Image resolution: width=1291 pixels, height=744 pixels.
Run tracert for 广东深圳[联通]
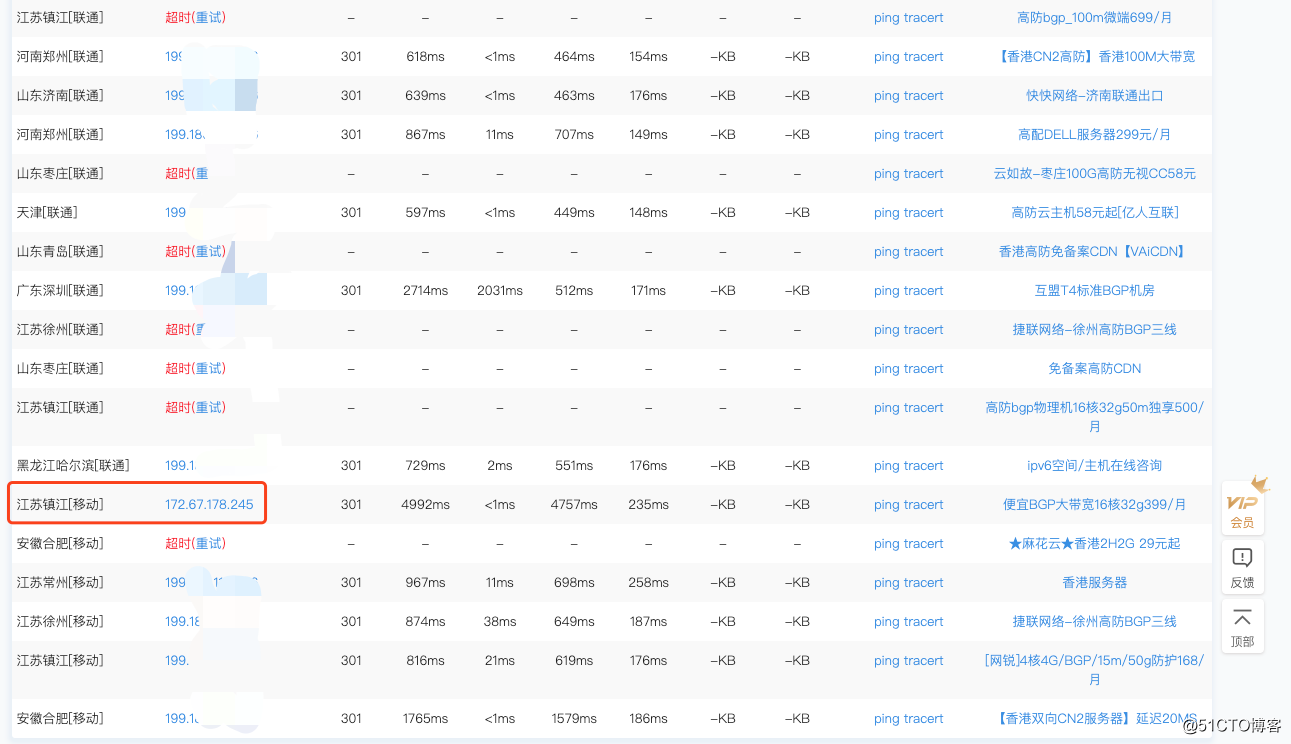(x=924, y=290)
